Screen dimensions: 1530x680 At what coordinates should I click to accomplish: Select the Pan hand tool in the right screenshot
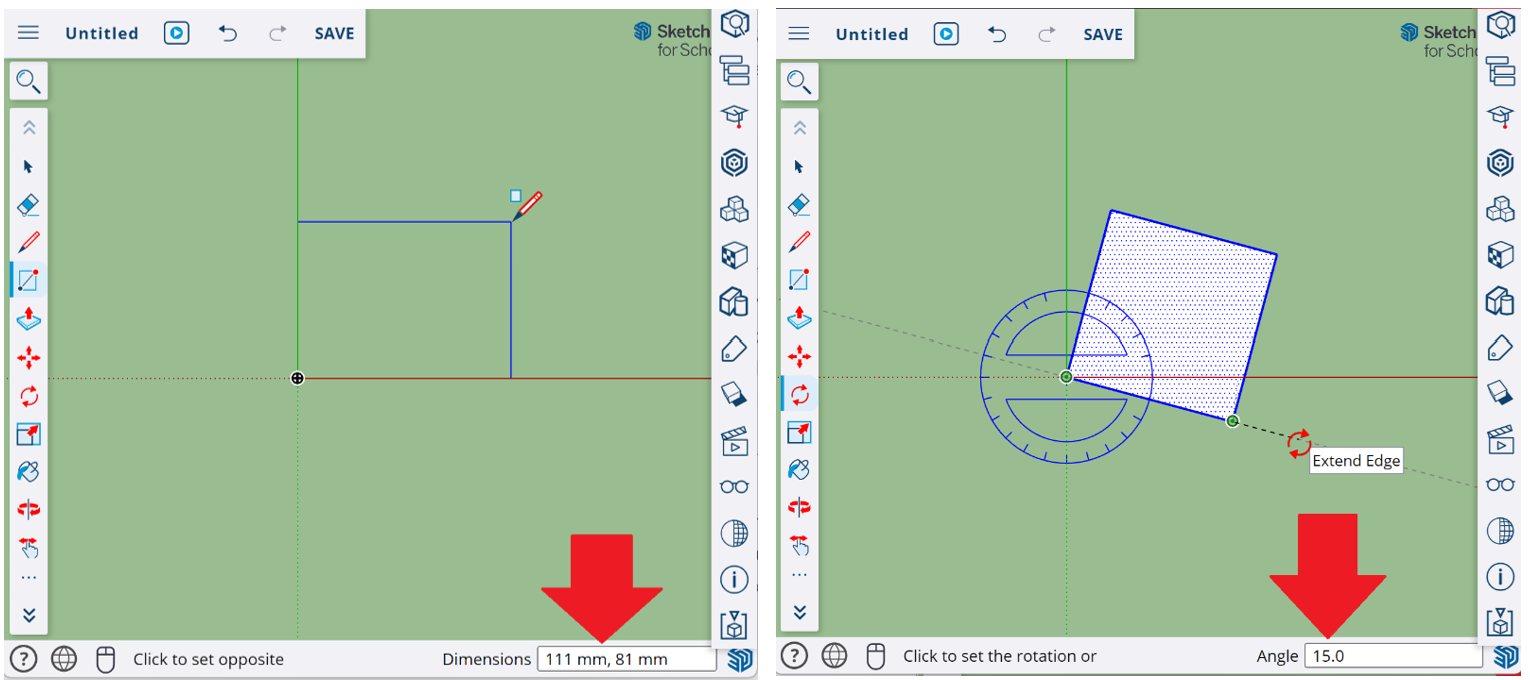799,545
